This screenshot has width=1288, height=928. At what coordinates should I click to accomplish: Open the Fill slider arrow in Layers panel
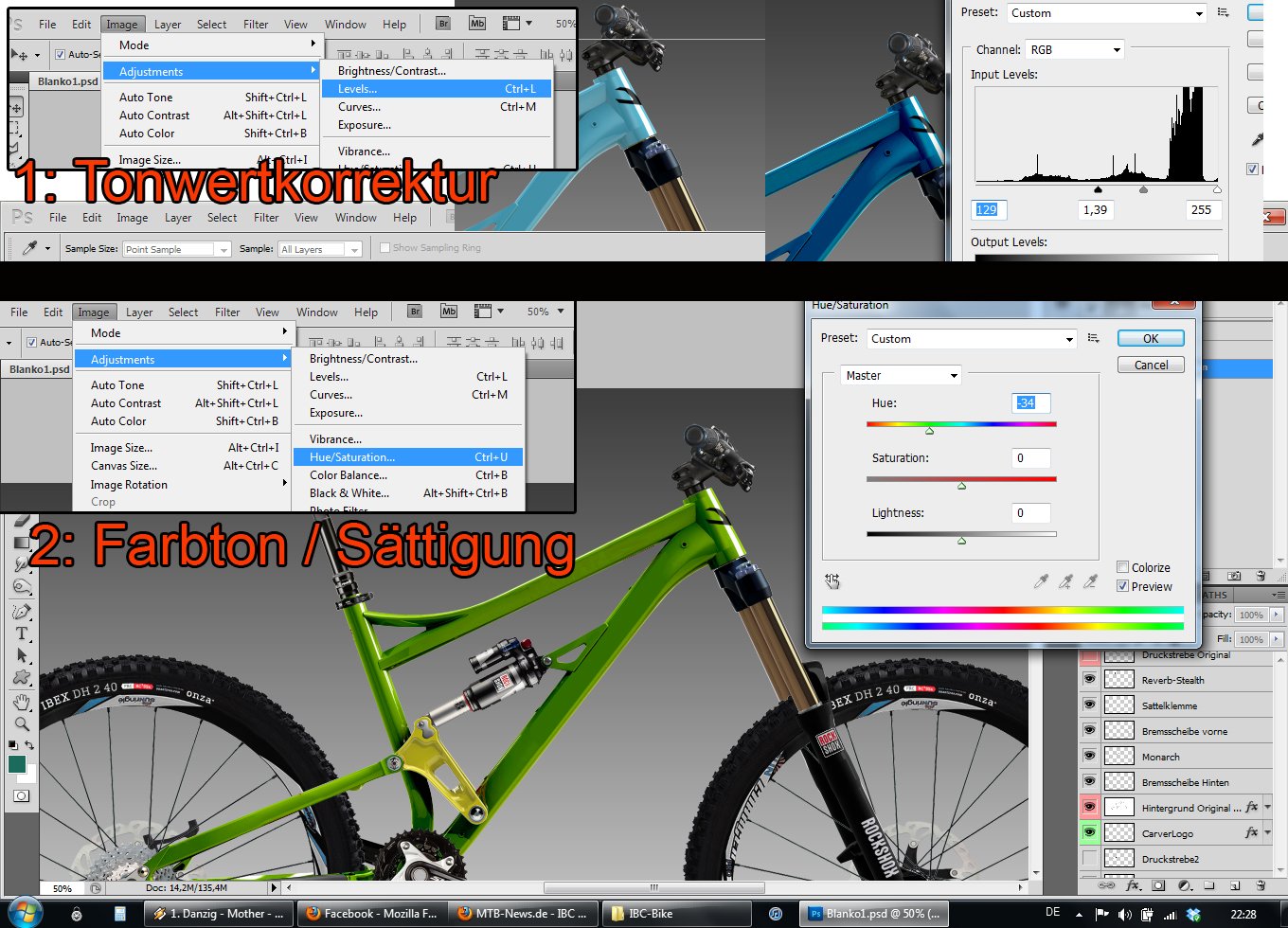1276,639
